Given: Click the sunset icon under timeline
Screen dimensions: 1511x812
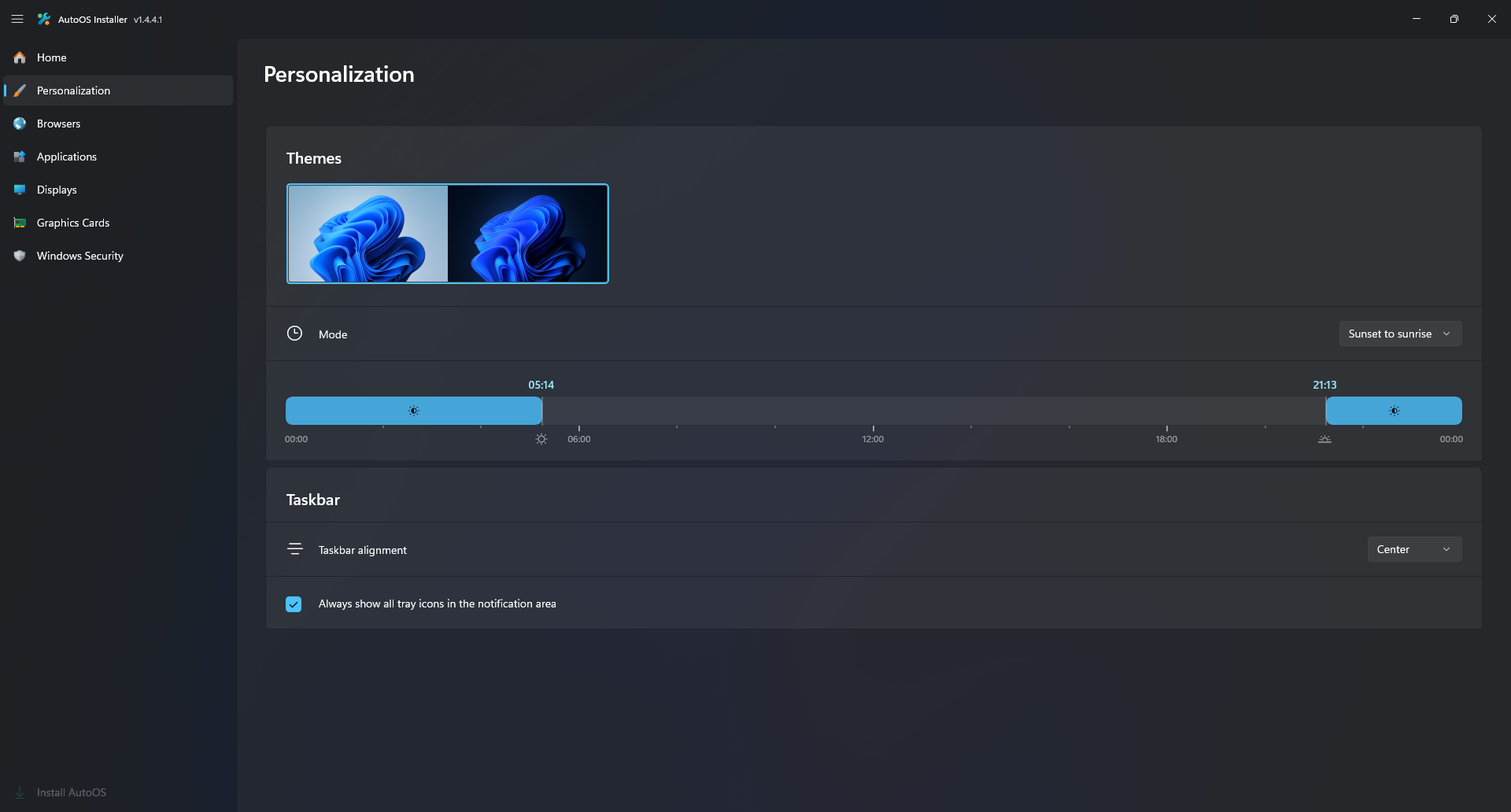Looking at the screenshot, I should [1324, 439].
